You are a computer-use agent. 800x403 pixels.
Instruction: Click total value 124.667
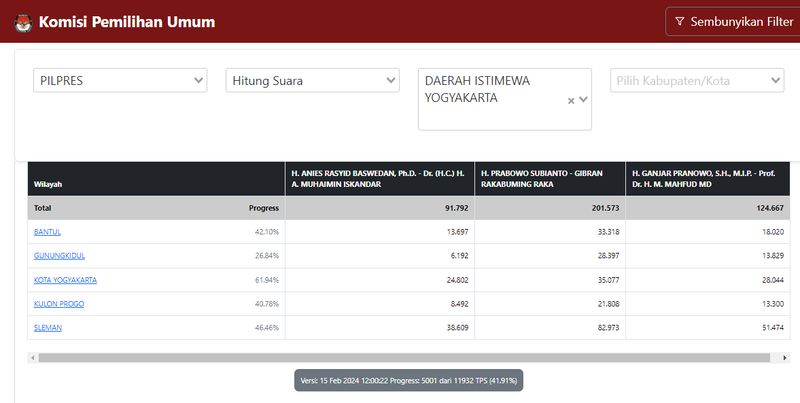pos(770,208)
